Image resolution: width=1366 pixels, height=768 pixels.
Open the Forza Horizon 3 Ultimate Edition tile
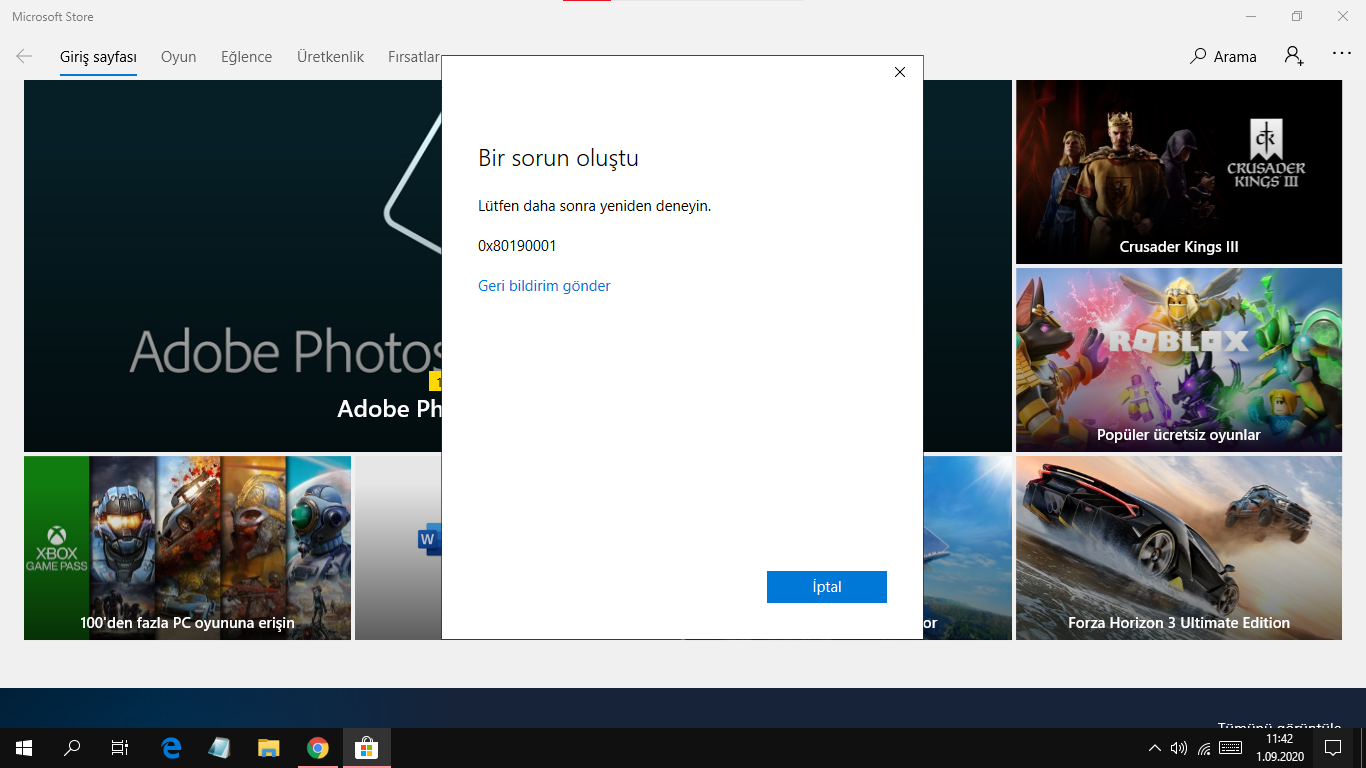pos(1179,548)
